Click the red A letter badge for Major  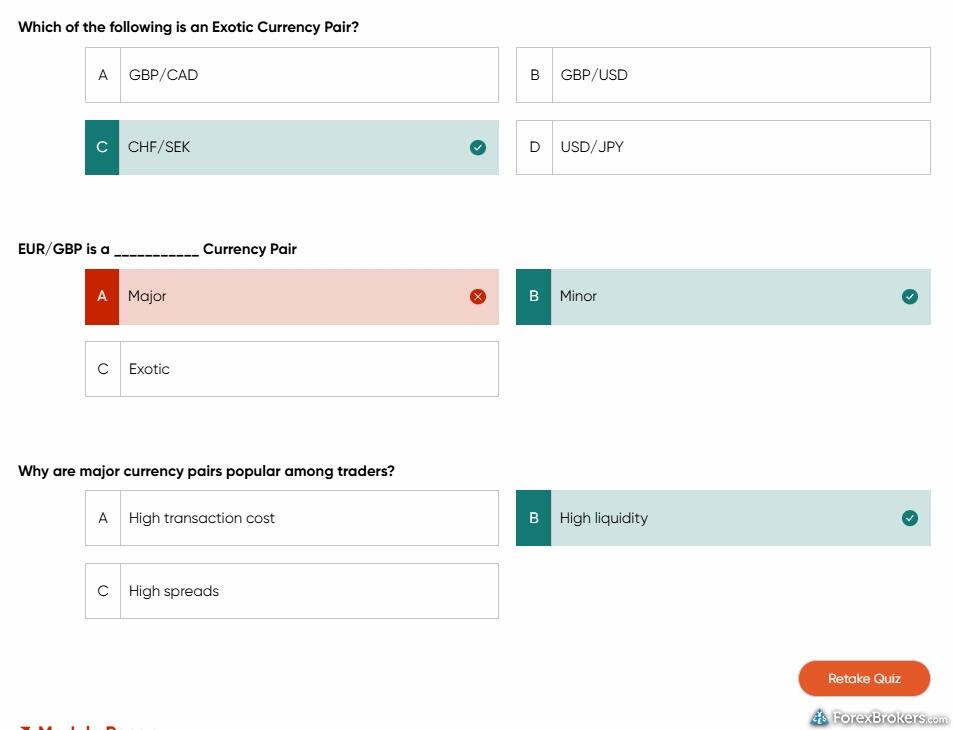click(x=102, y=297)
